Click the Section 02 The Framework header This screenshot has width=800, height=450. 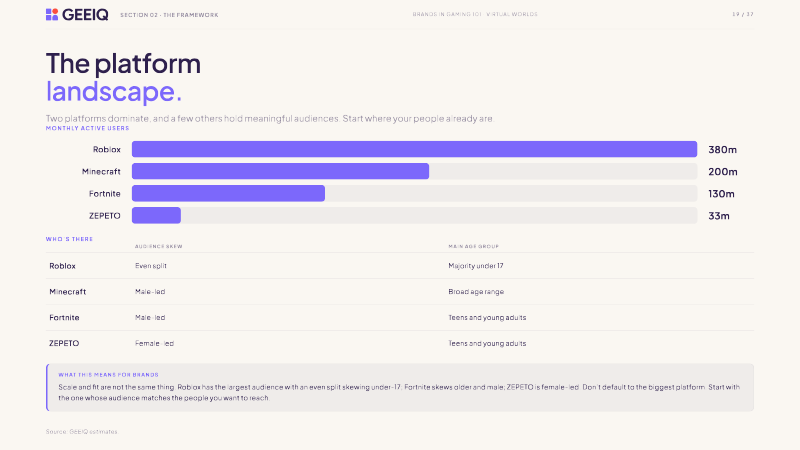pyautogui.click(x=169, y=15)
